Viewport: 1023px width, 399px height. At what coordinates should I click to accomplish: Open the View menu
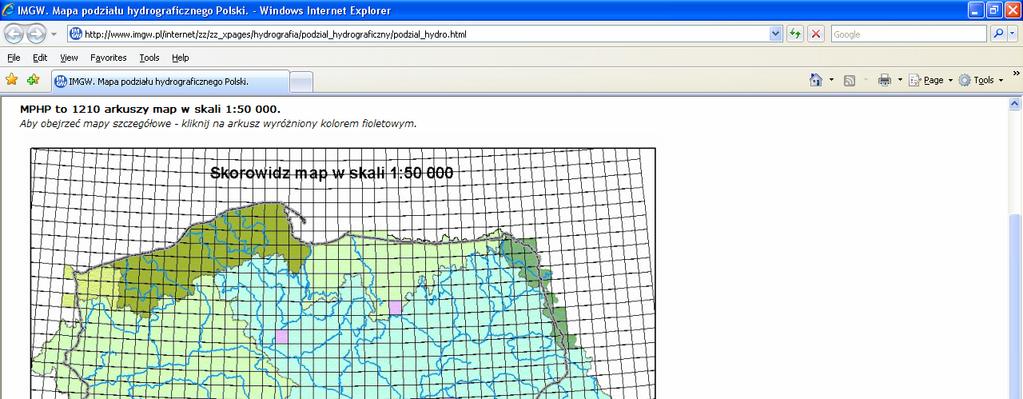(x=69, y=58)
